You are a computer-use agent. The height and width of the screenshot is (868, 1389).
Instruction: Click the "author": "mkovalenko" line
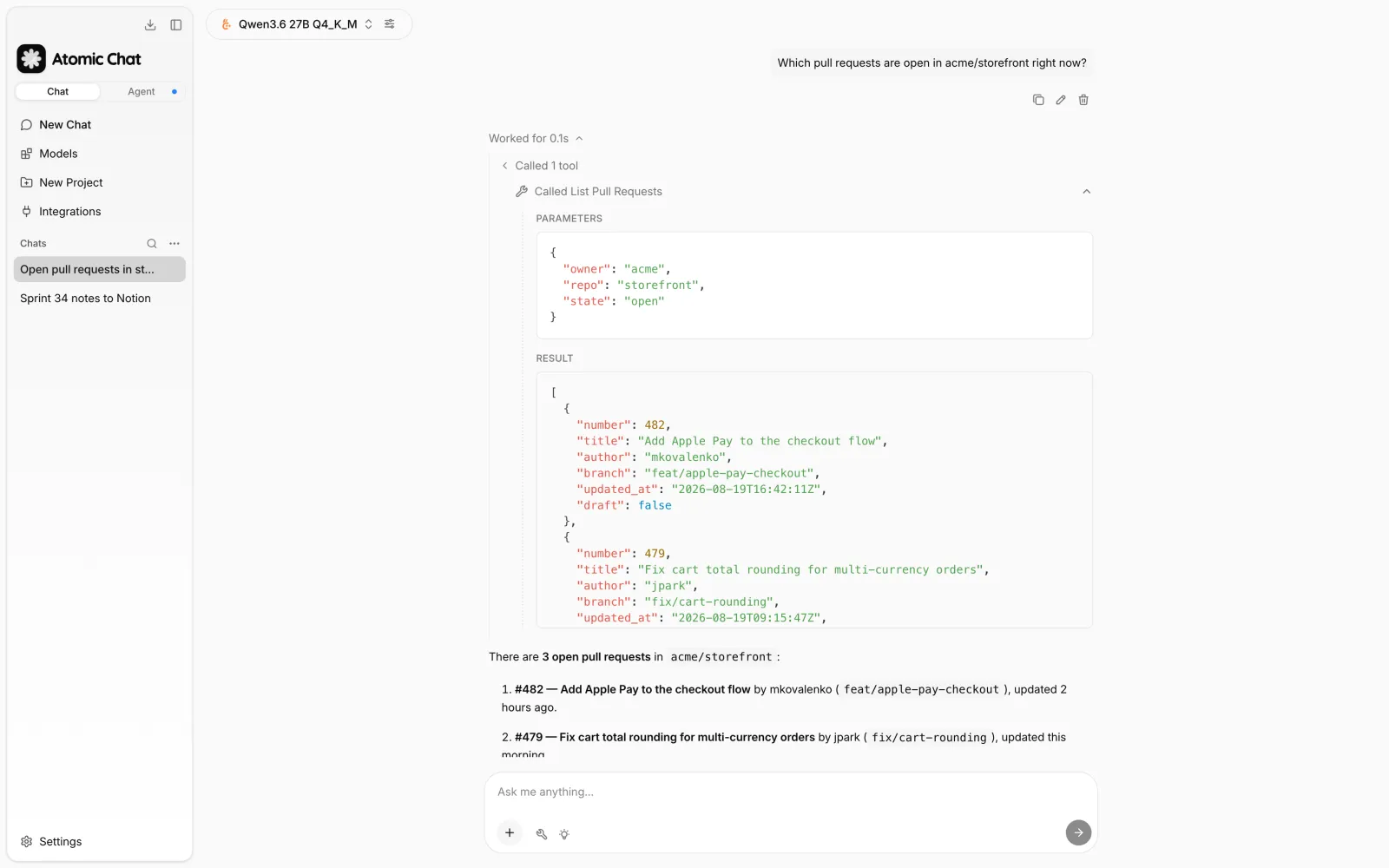pyautogui.click(x=654, y=457)
